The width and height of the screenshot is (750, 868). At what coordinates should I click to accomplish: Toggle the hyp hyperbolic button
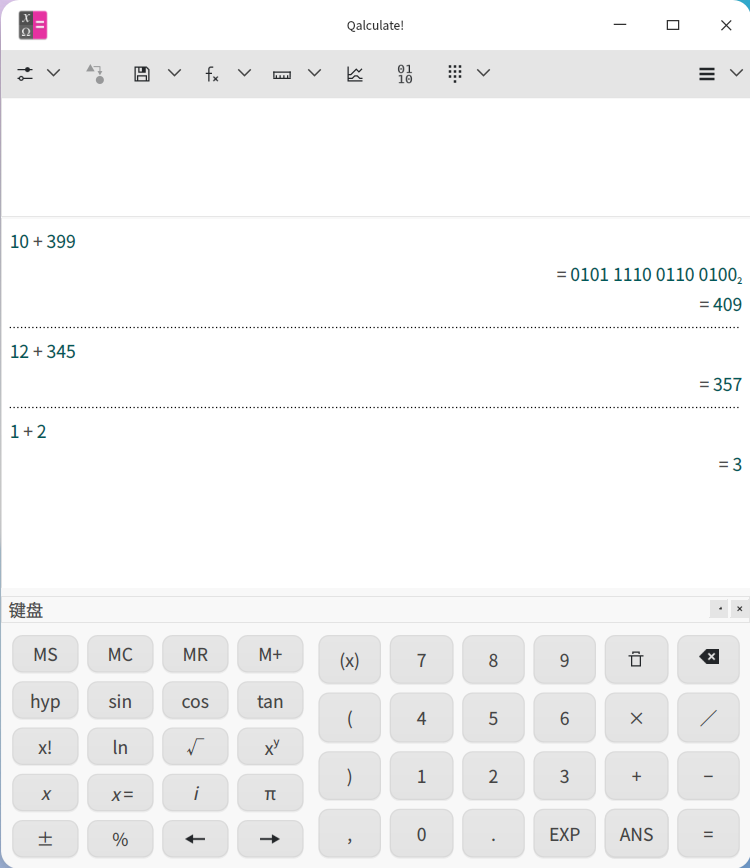[45, 701]
